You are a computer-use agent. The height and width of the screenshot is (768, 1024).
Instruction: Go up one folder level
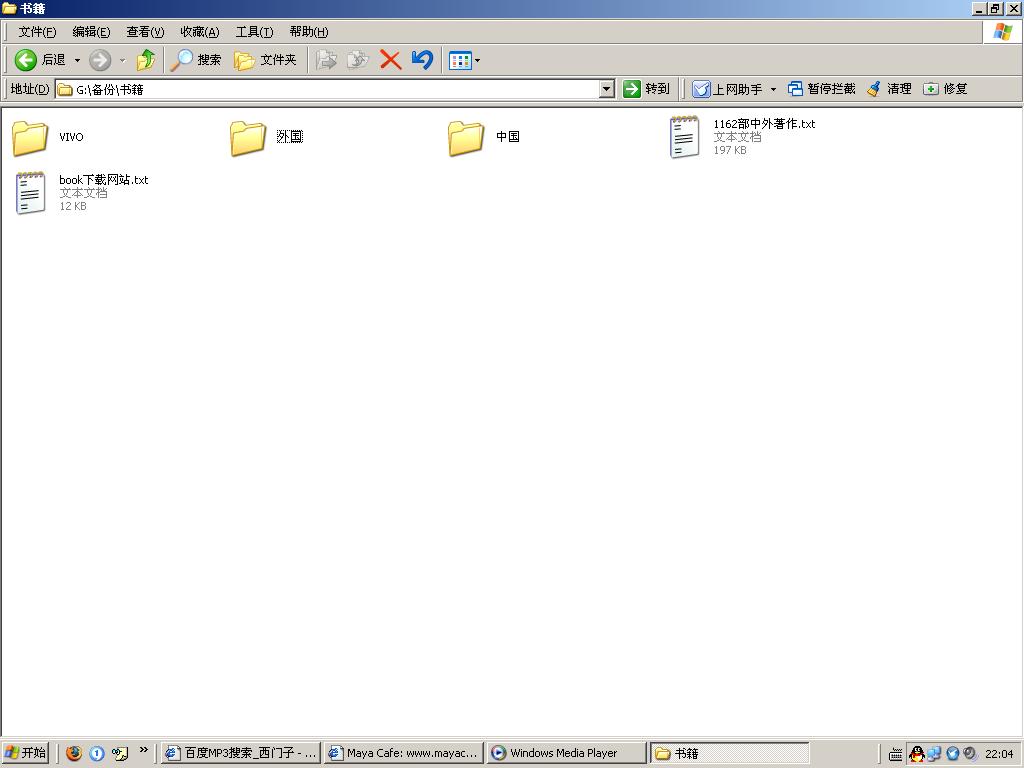pyautogui.click(x=146, y=60)
